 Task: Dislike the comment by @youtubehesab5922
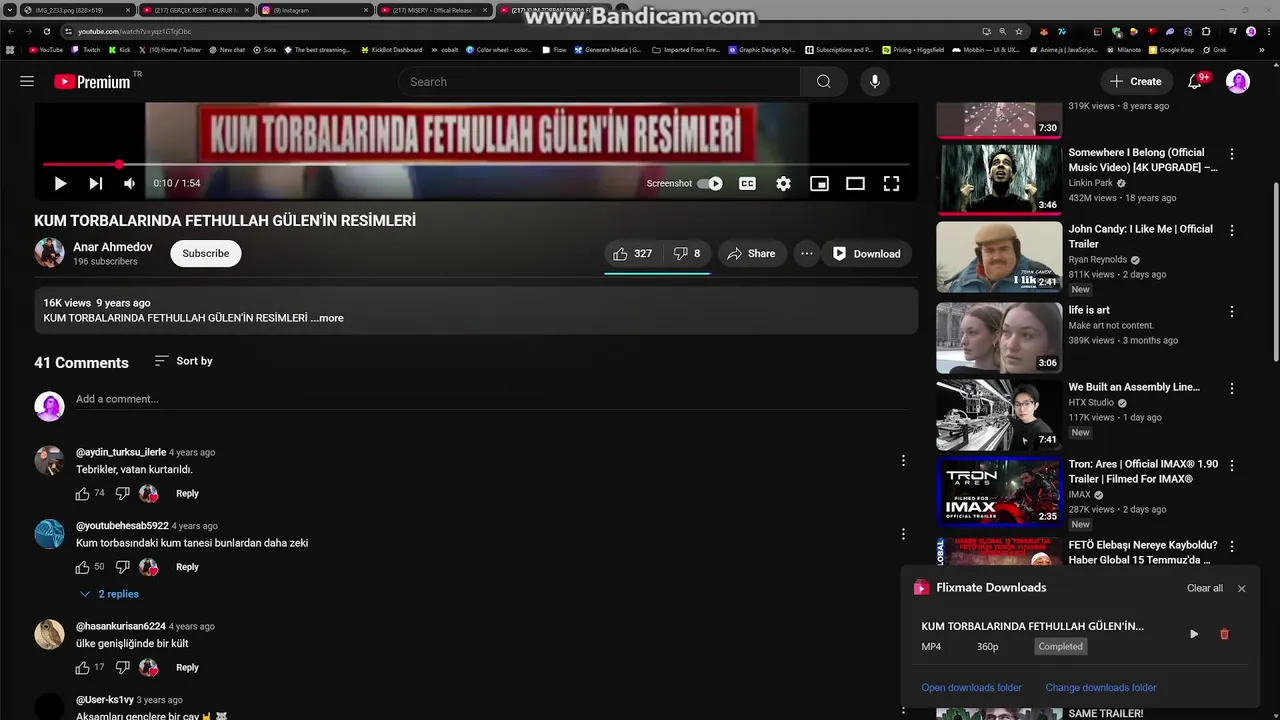[x=123, y=567]
